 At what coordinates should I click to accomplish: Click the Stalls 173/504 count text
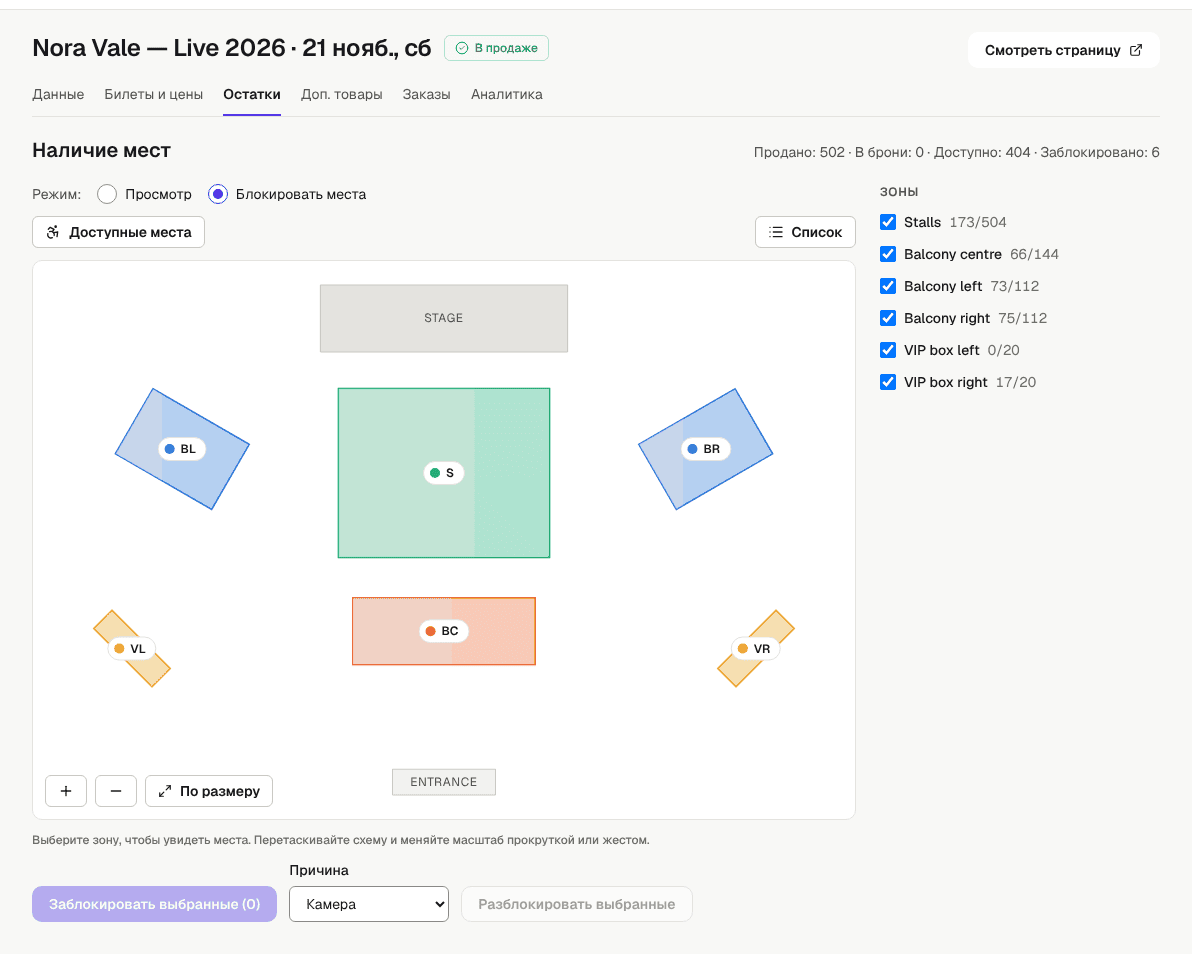click(978, 222)
